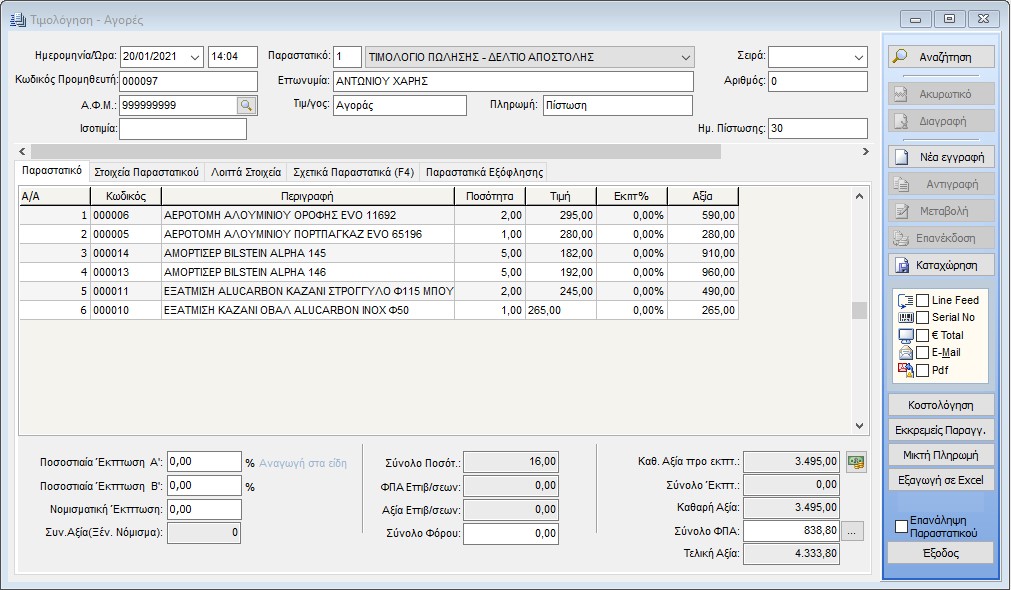Viewport: 1011px width, 590px height.
Task: Expand the ΤΙΜΟΛΟΓΙΟ ΠΩΛΗΣΗΣ - ΔΕΛΤΙΟ ΑΠΟΣΤΟΛΗΣ dropdown
Action: (x=685, y=57)
